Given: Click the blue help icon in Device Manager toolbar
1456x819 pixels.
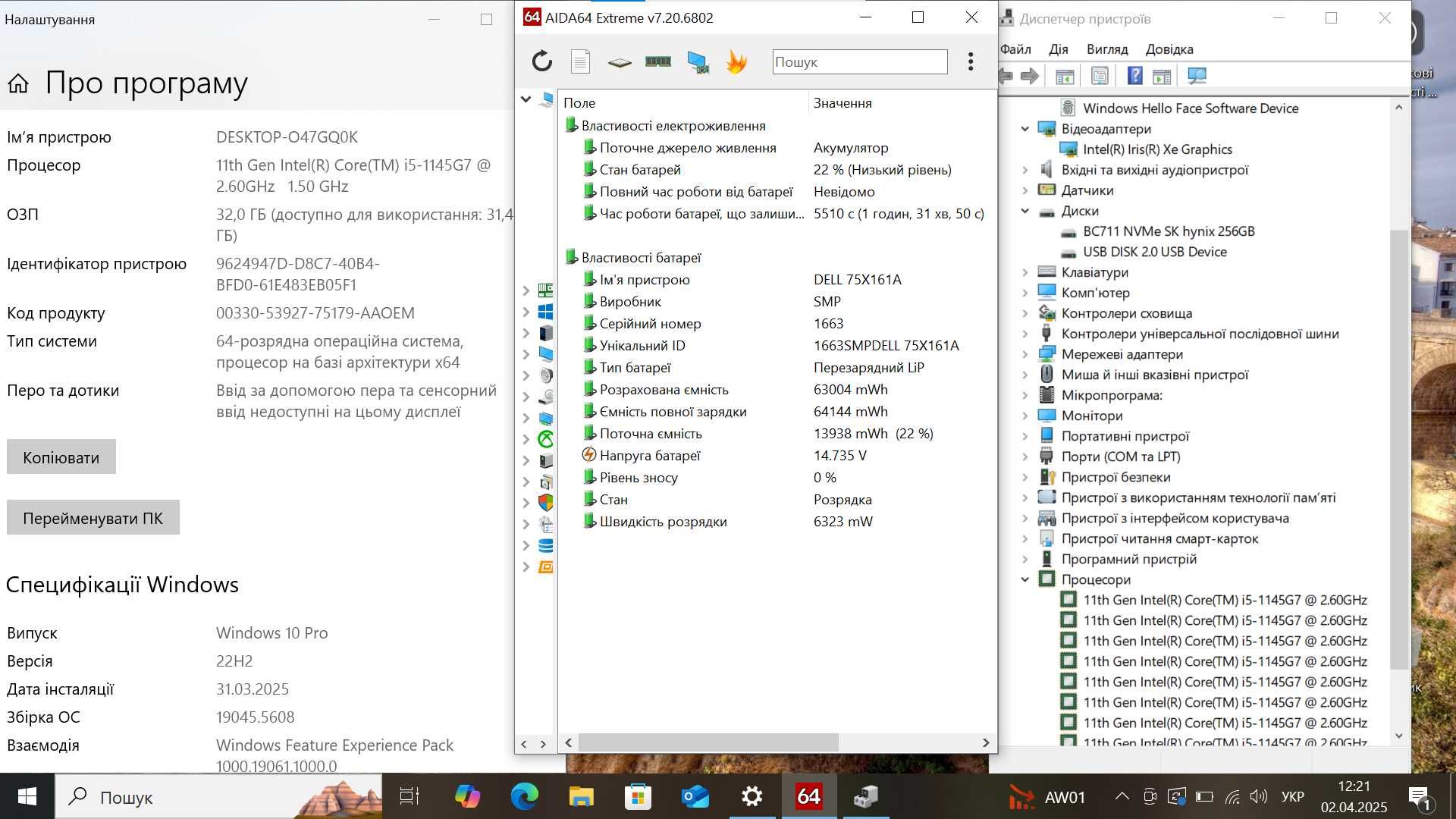Looking at the screenshot, I should pos(1134,76).
